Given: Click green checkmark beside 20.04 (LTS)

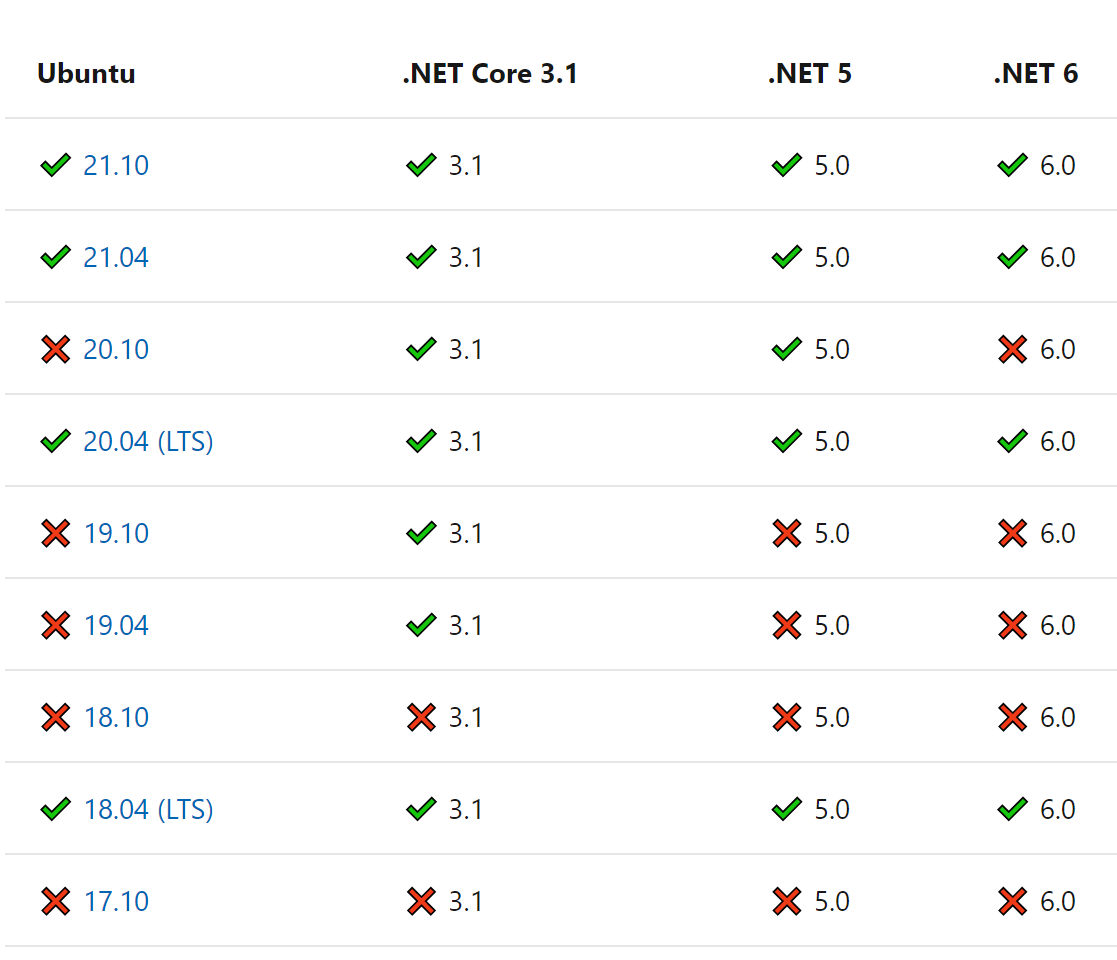Looking at the screenshot, I should click(x=56, y=442).
